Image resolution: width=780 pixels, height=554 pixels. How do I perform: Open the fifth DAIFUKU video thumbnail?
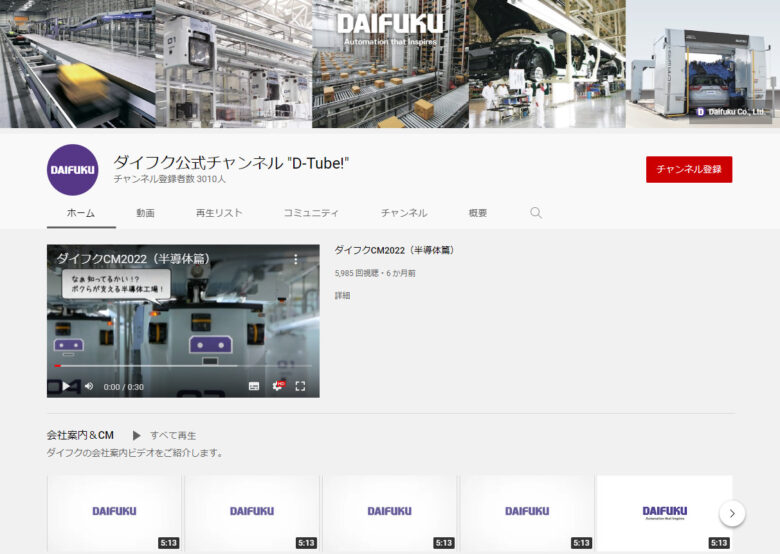[665, 513]
